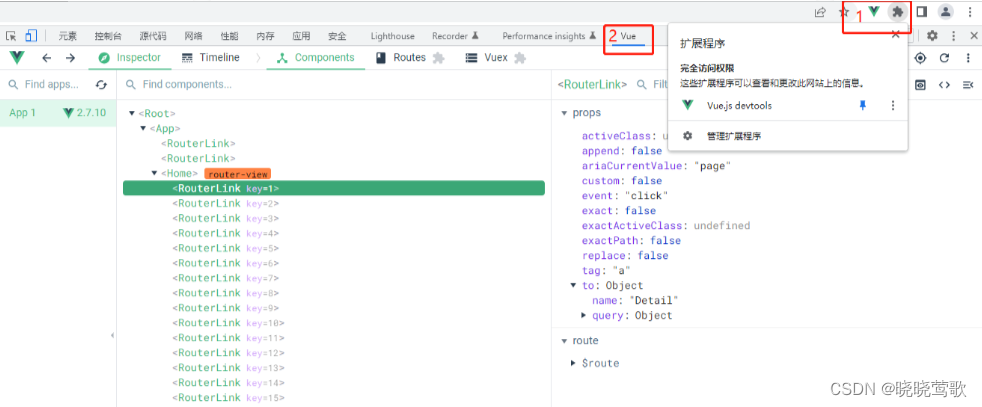
Task: Select App 1 in the apps list
Action: point(58,113)
